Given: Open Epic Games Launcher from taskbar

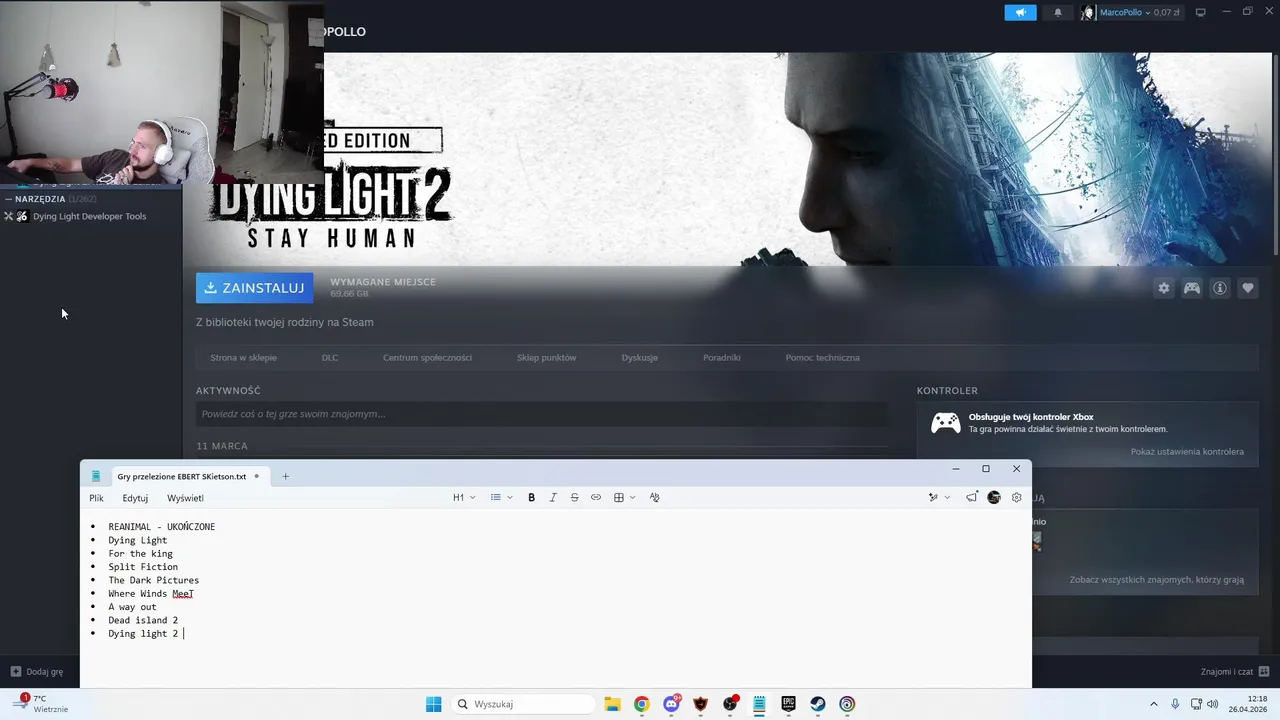Looking at the screenshot, I should point(788,704).
